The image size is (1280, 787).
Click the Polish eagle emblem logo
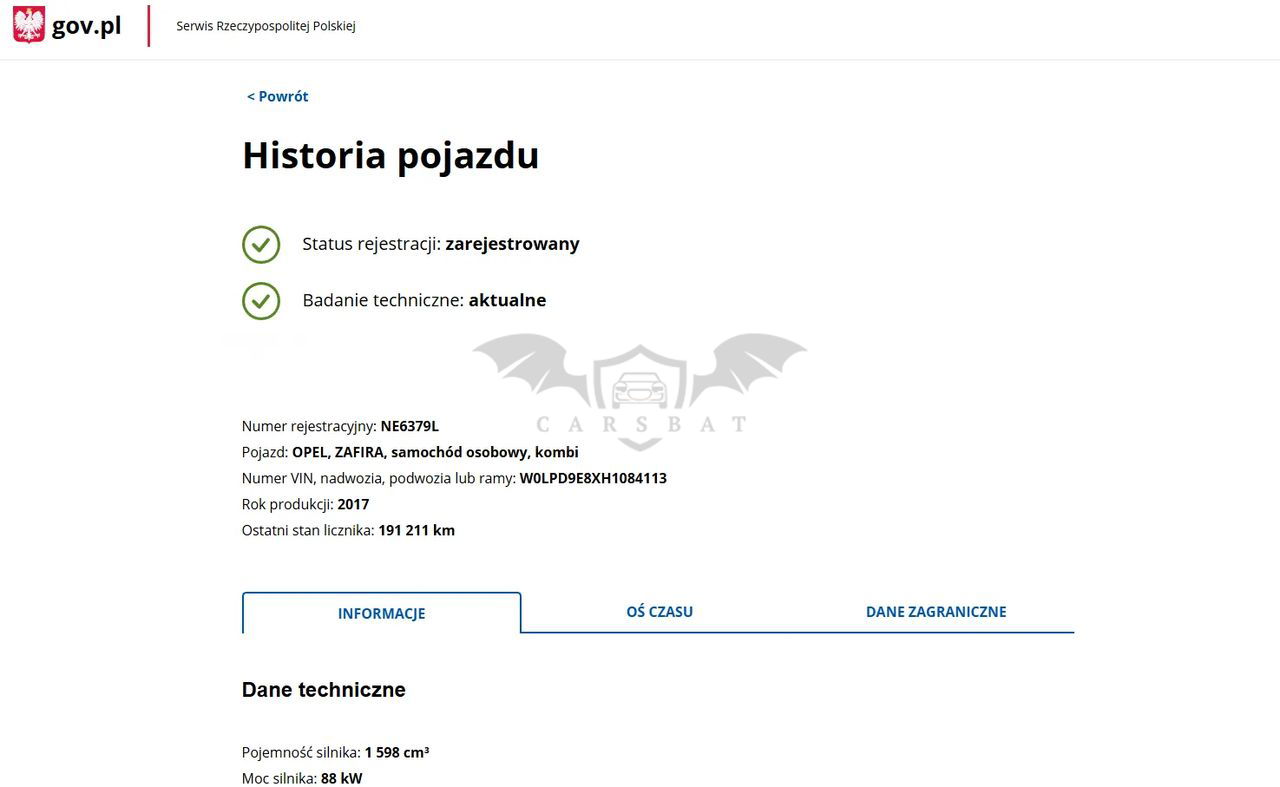pos(29,25)
